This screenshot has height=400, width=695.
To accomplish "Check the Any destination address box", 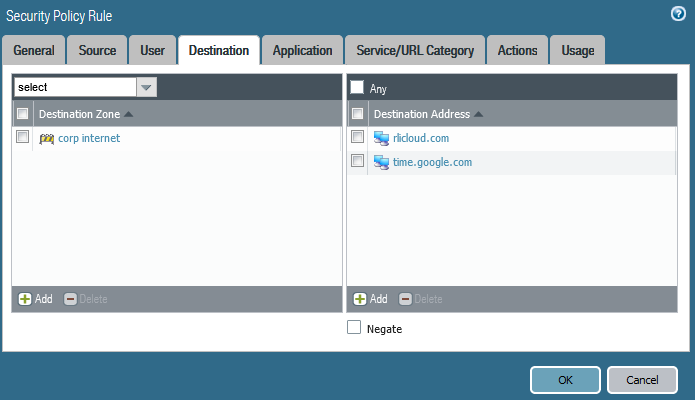I will coord(357,87).
